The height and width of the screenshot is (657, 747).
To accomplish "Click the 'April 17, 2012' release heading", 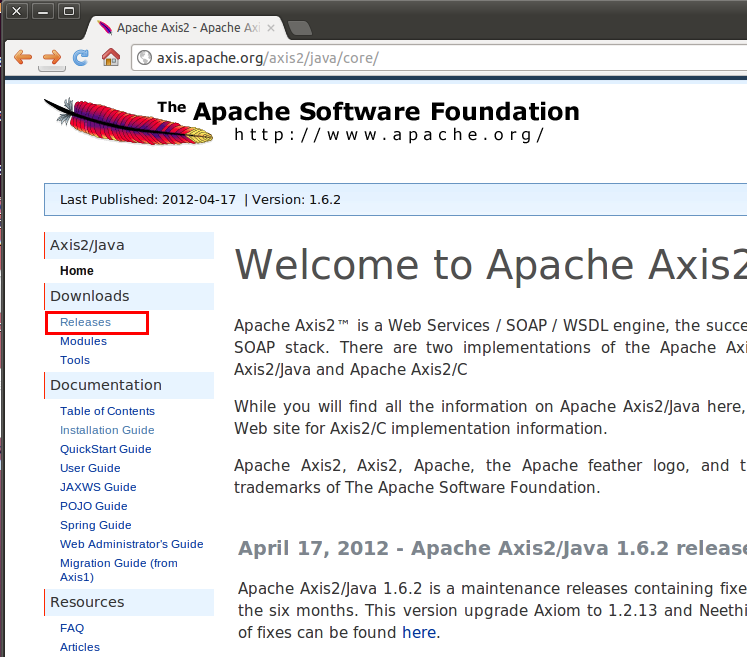I will (493, 548).
